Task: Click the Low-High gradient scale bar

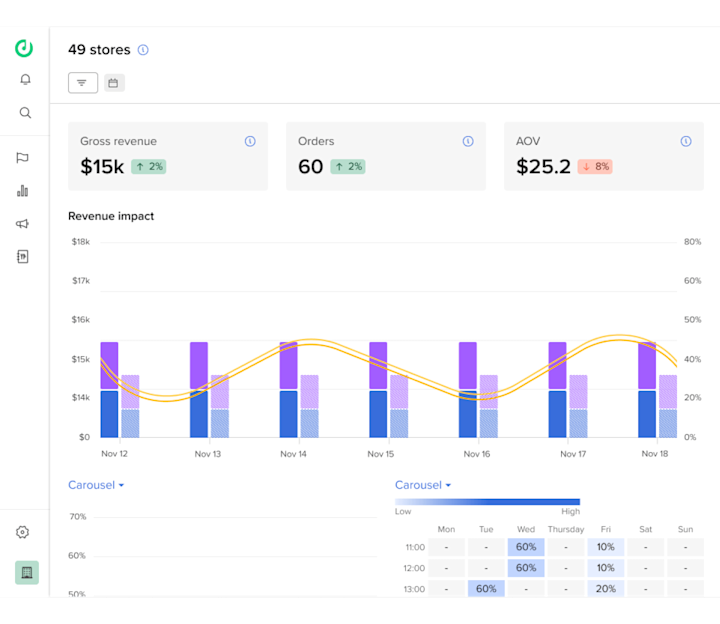Action: click(487, 501)
